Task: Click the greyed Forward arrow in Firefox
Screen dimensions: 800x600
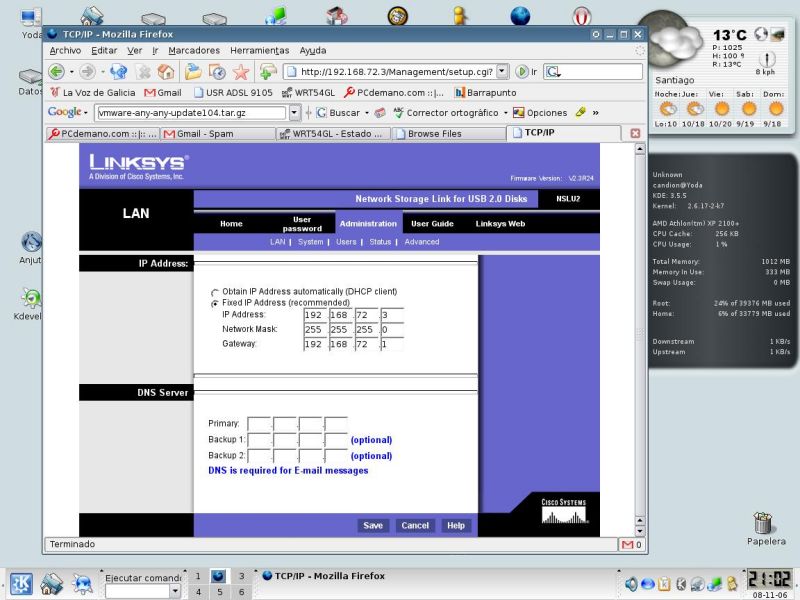Action: (87, 72)
